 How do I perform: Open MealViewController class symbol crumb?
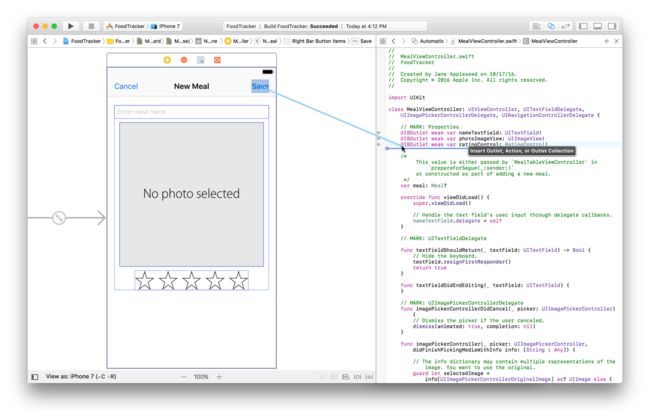click(551, 41)
